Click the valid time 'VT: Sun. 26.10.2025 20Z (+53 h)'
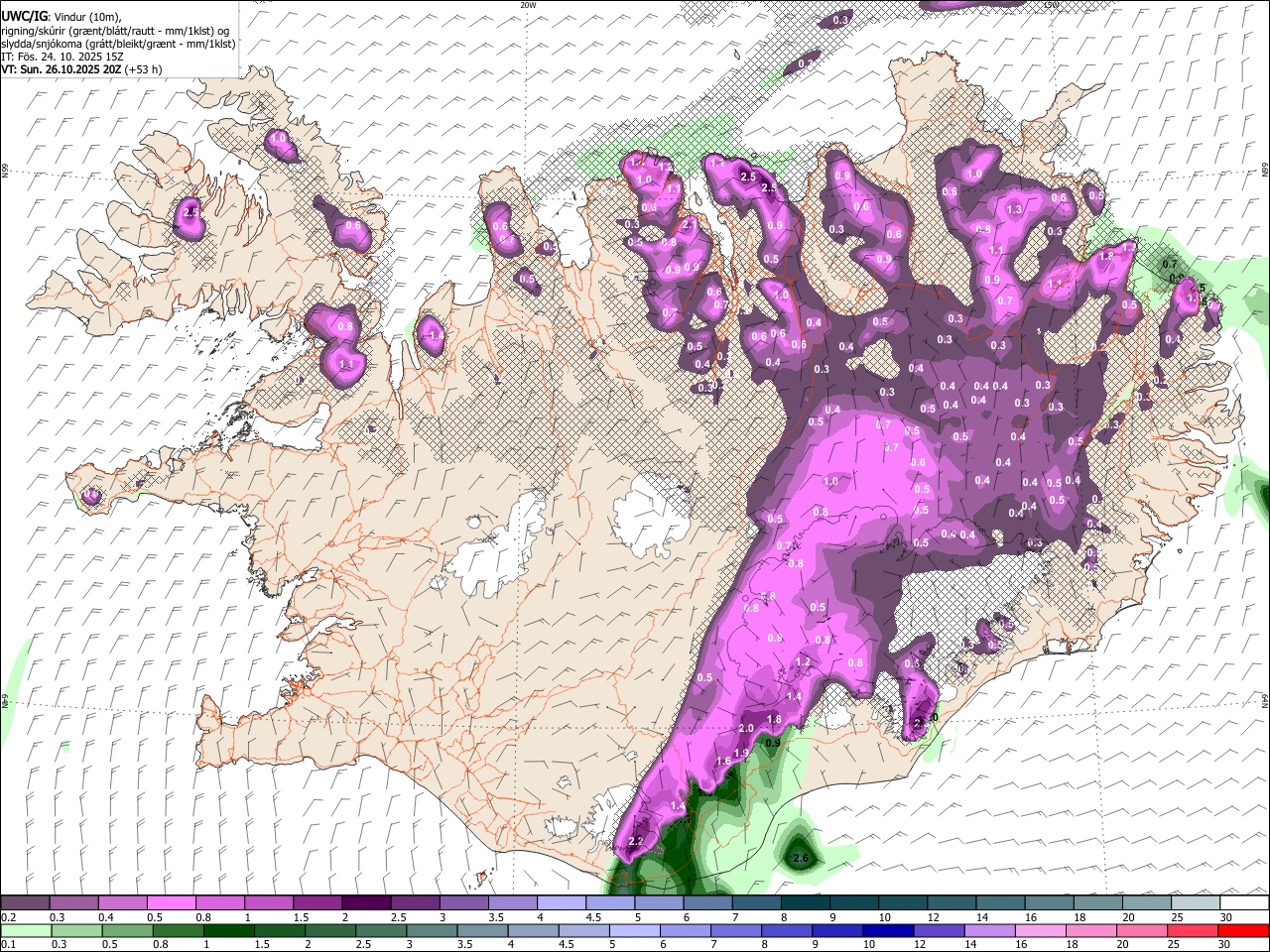Image resolution: width=1270 pixels, height=952 pixels. (x=81, y=69)
